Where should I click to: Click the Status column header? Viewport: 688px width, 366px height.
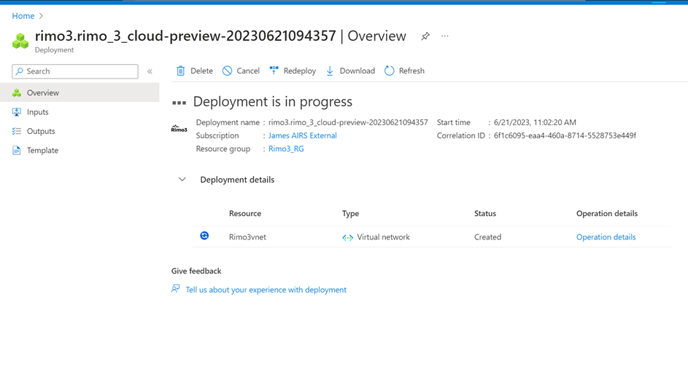485,214
